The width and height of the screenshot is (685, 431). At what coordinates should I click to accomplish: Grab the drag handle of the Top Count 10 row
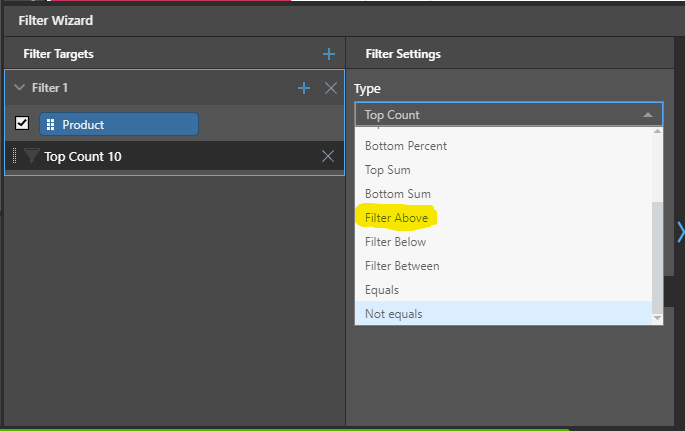coord(14,155)
